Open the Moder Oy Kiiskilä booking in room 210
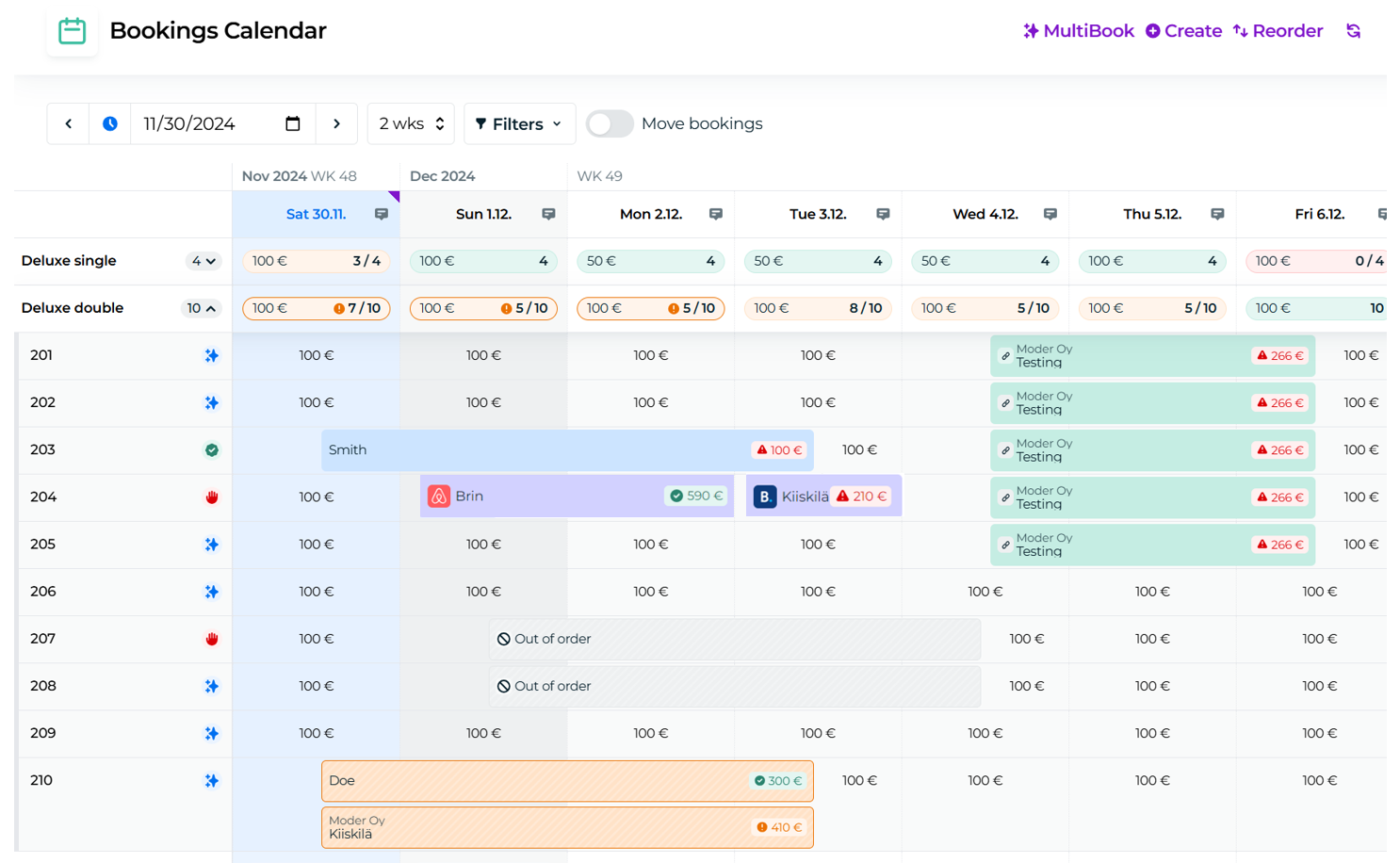 567,827
